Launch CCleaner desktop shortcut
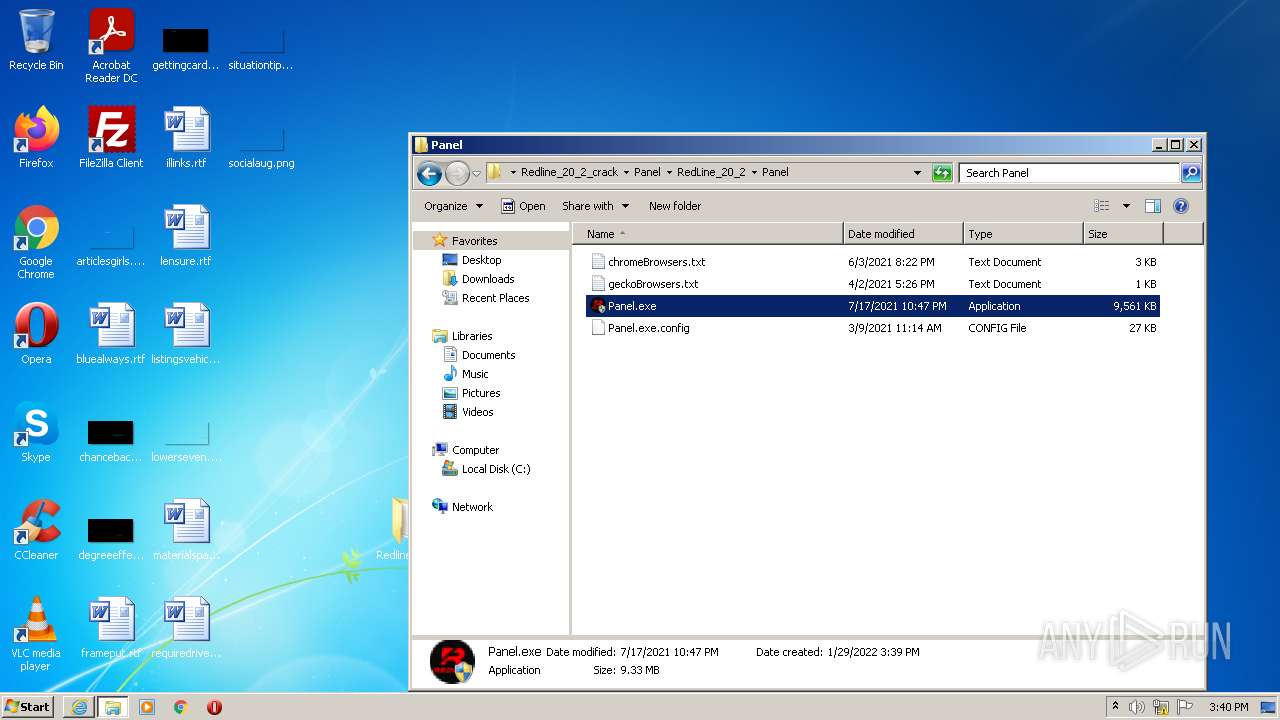 pos(36,529)
